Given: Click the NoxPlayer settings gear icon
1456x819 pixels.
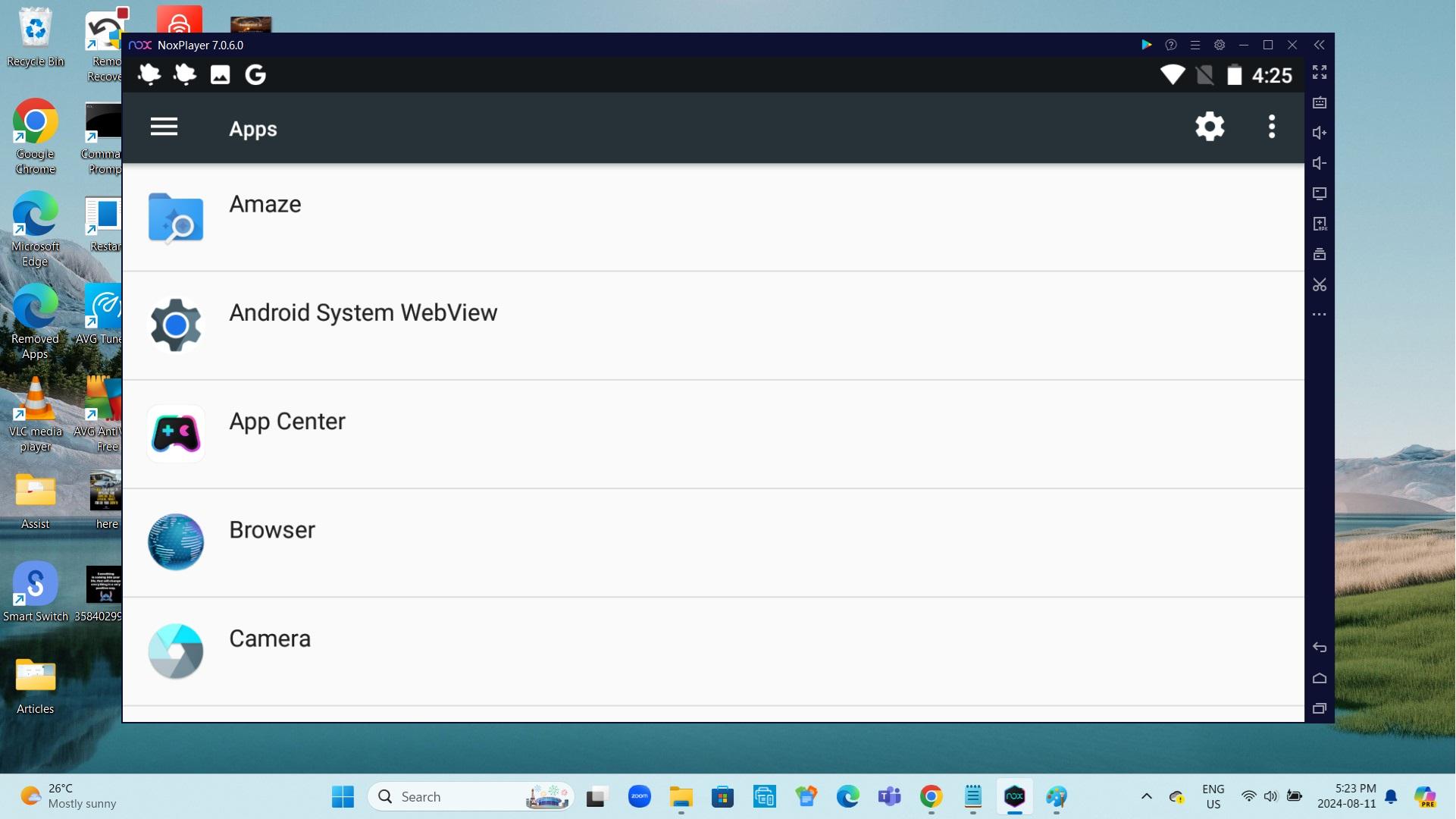Looking at the screenshot, I should 1219,45.
